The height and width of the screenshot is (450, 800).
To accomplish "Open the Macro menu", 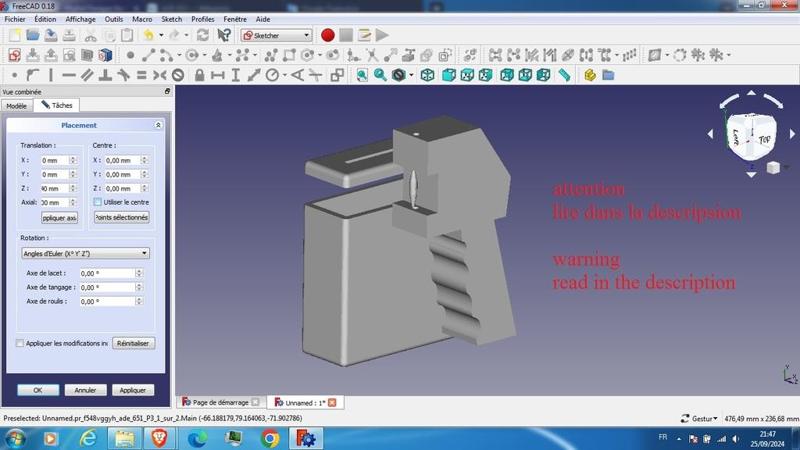I will coord(142,19).
